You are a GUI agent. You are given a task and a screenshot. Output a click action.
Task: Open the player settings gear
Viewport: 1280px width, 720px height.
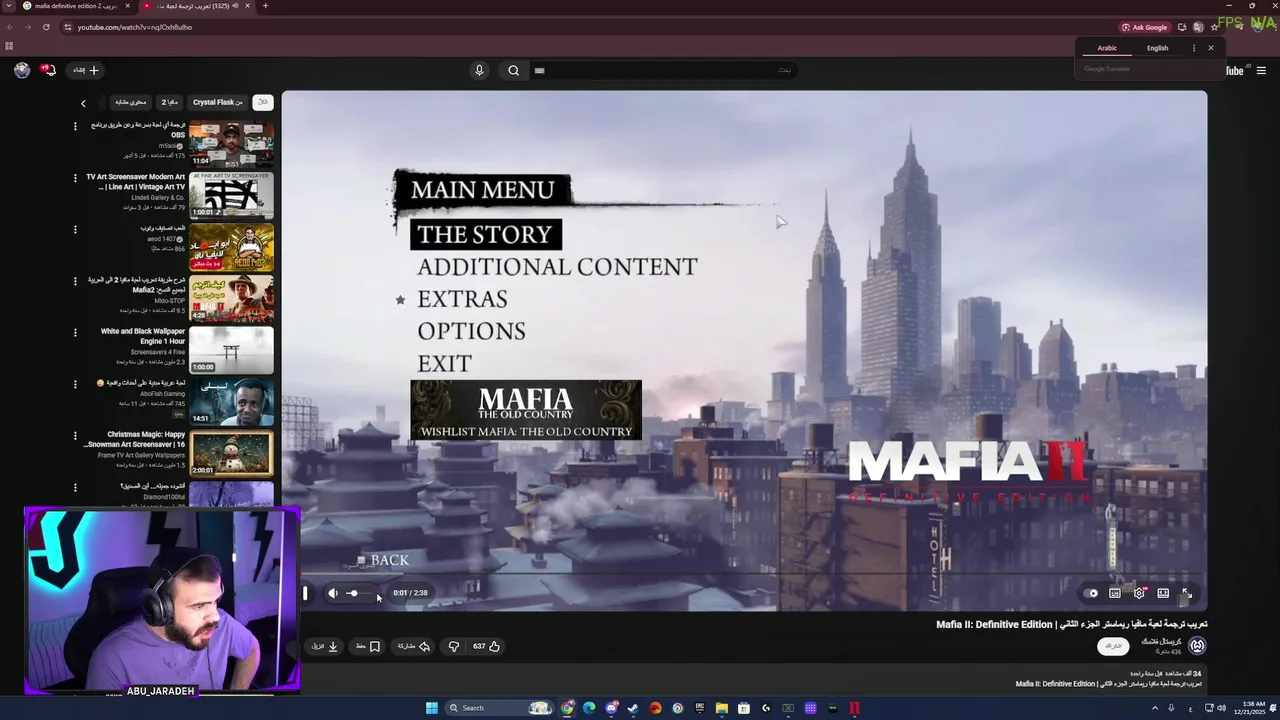pos(1139,593)
